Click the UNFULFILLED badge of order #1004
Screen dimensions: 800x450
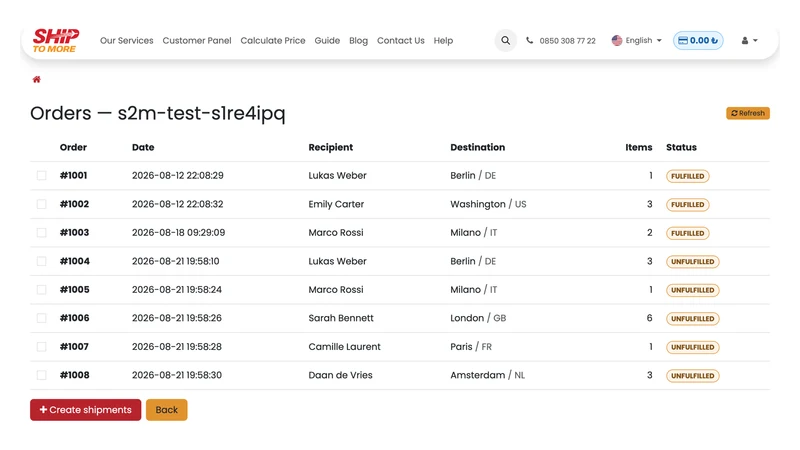click(x=692, y=262)
